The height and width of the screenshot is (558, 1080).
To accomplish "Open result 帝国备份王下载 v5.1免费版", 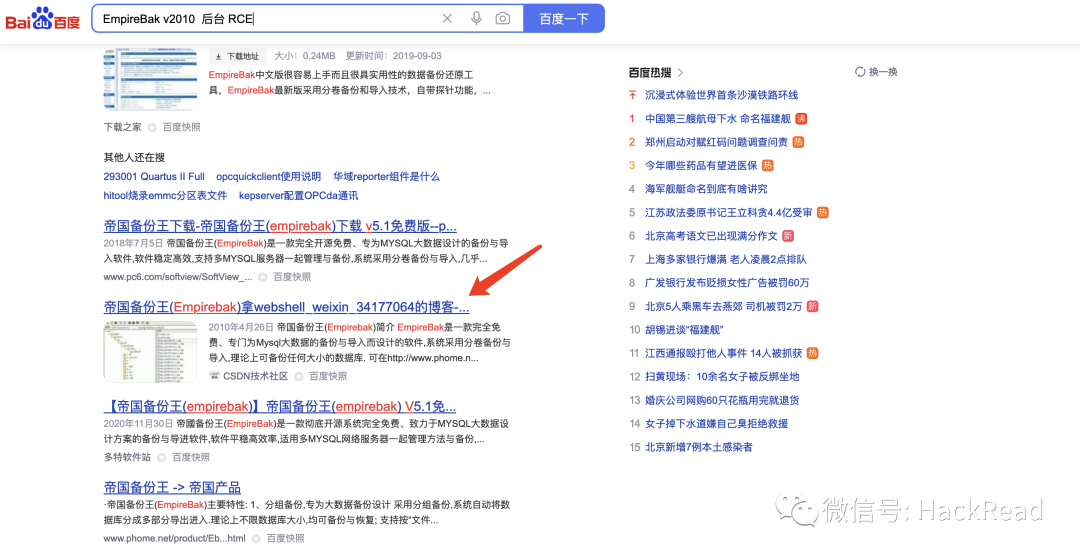I will (280, 226).
